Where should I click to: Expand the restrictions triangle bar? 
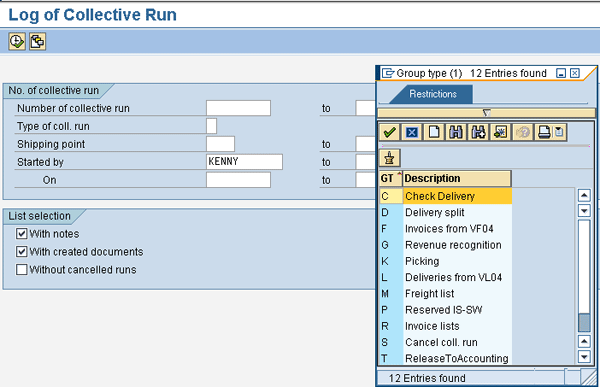(486, 113)
